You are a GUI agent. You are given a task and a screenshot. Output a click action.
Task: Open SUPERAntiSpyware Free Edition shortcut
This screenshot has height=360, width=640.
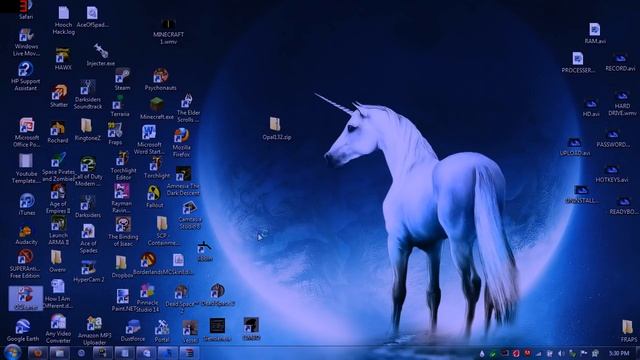[x=25, y=264]
